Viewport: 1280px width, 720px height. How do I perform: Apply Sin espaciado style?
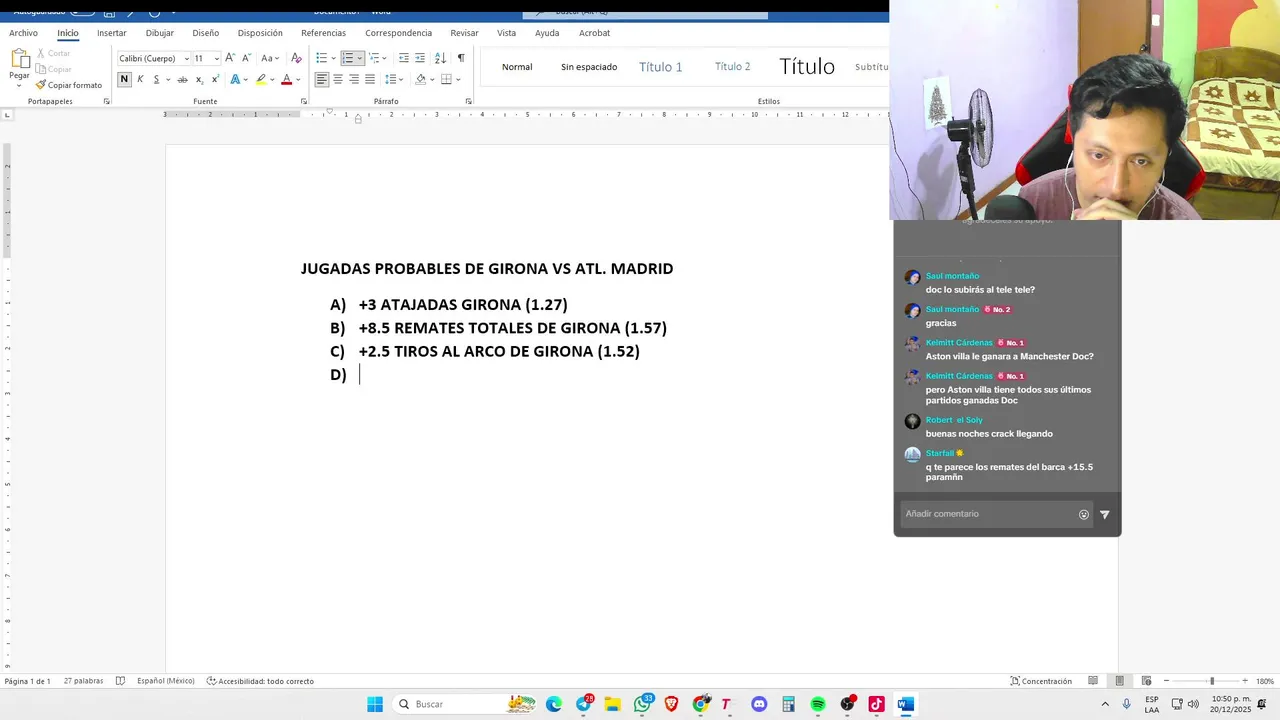589,67
